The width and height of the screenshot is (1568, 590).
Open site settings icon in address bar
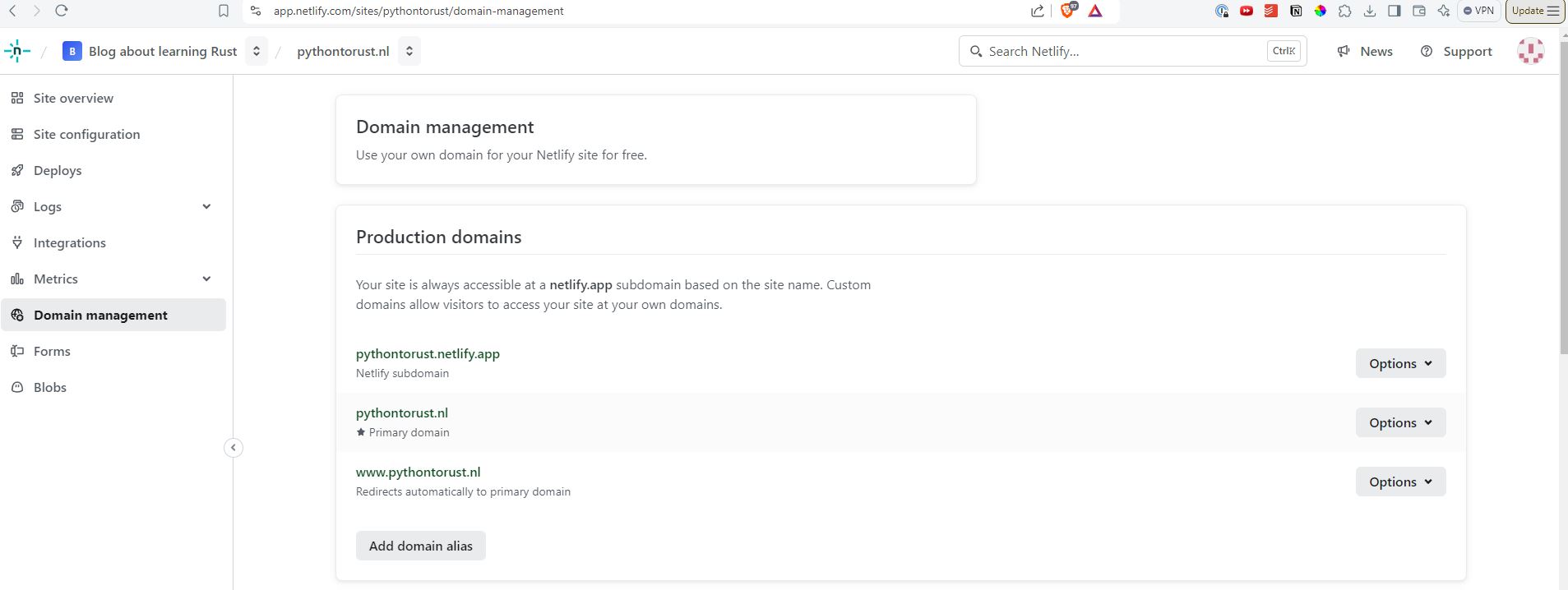coord(256,11)
